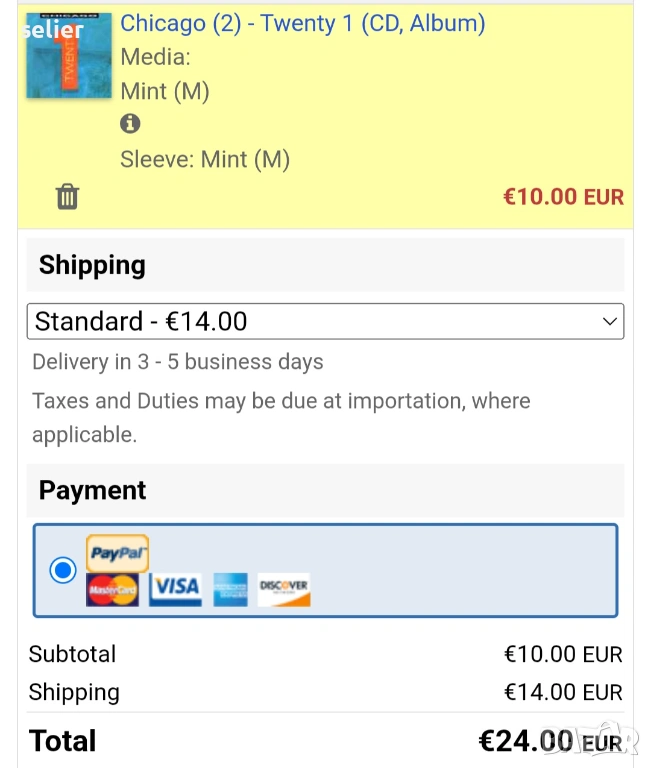Click the MasterCard card icon
The height and width of the screenshot is (768, 651).
tap(112, 589)
